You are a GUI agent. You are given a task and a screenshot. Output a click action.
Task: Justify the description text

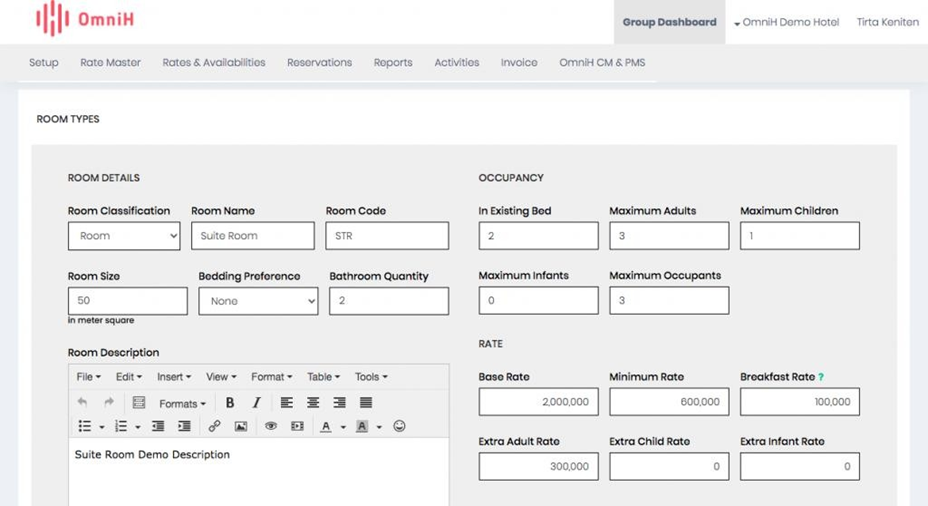366,402
